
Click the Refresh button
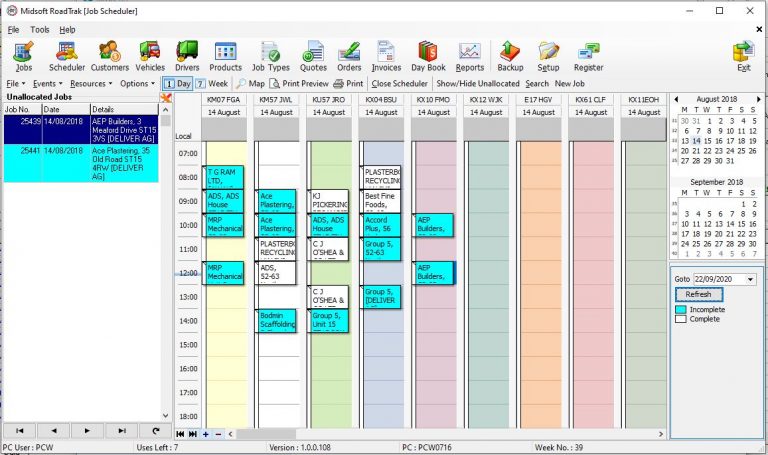click(698, 294)
